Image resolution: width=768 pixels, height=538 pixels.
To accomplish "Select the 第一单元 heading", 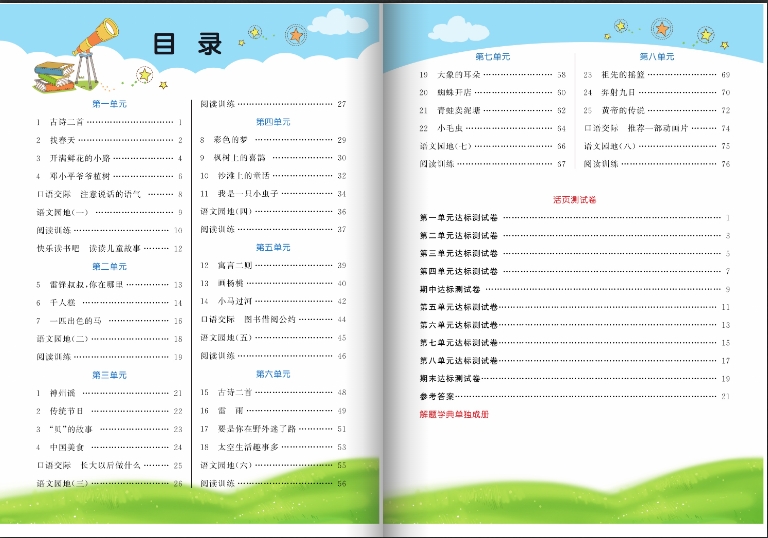I will coord(109,104).
